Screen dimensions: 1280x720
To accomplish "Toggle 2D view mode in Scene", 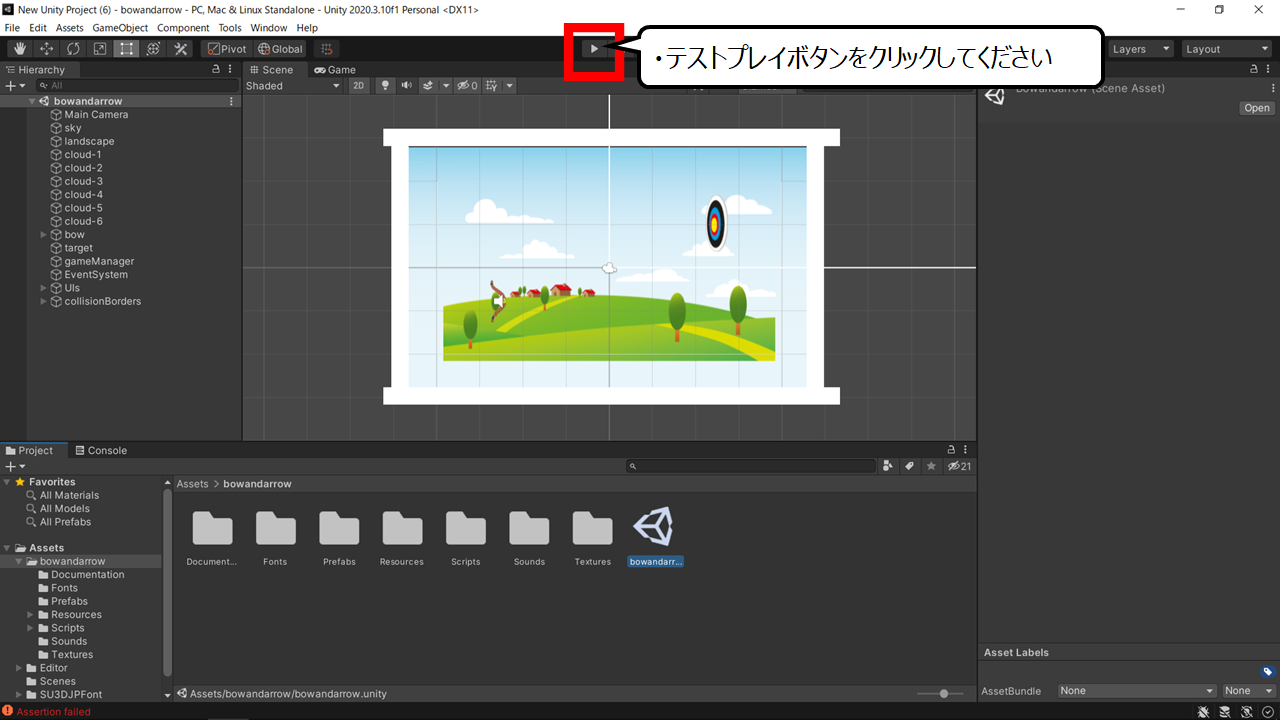I will [359, 86].
